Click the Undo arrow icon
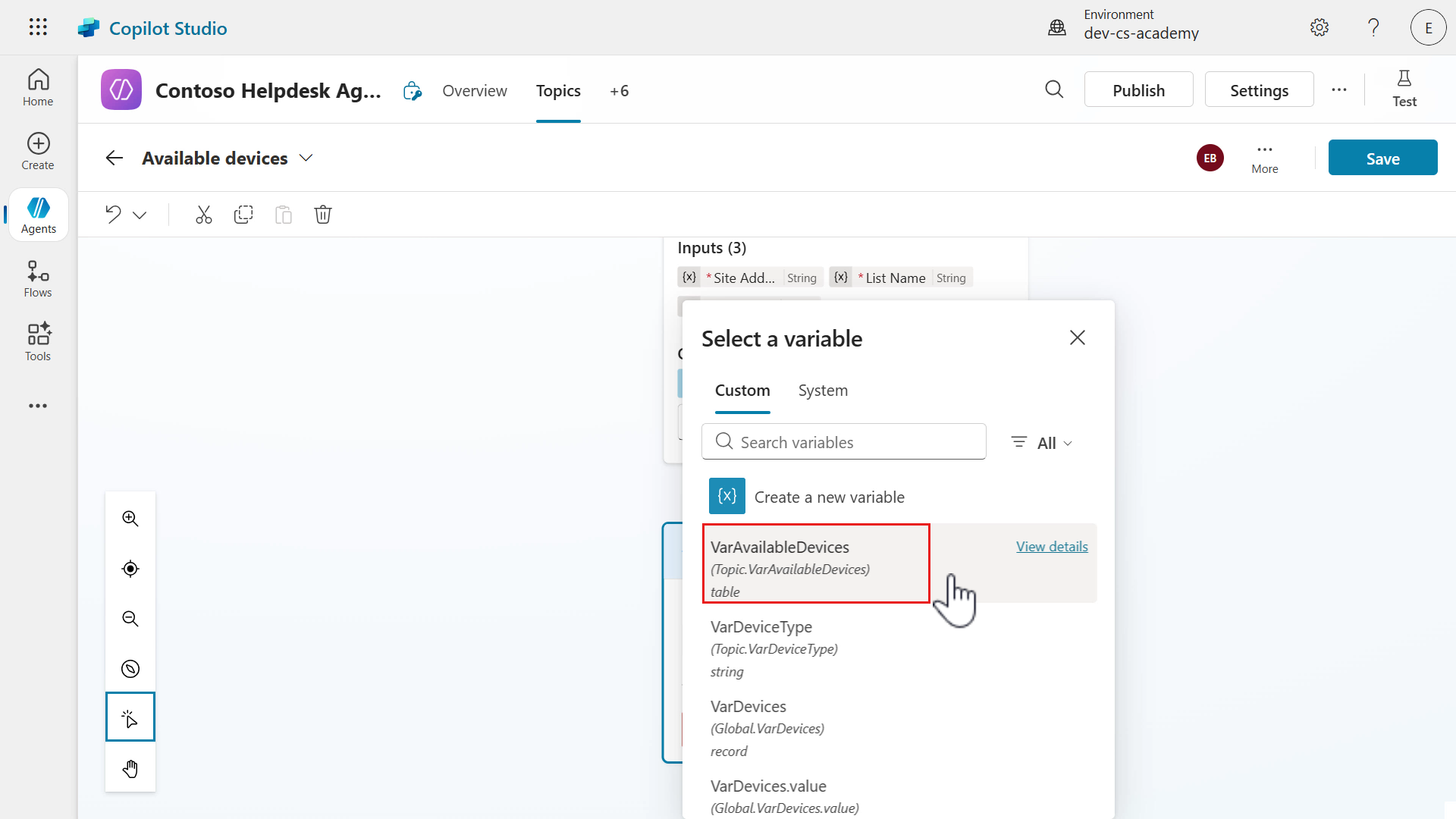 (x=114, y=215)
